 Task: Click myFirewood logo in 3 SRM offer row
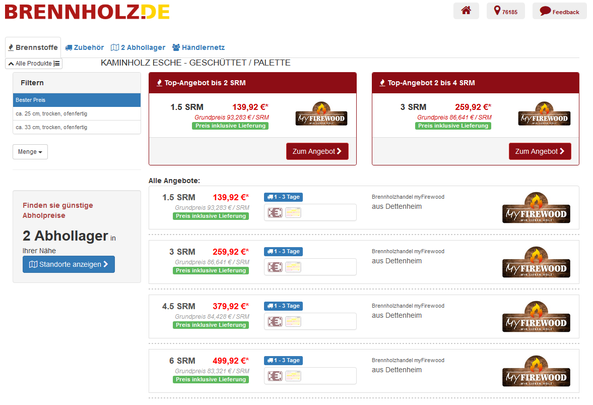(536, 262)
